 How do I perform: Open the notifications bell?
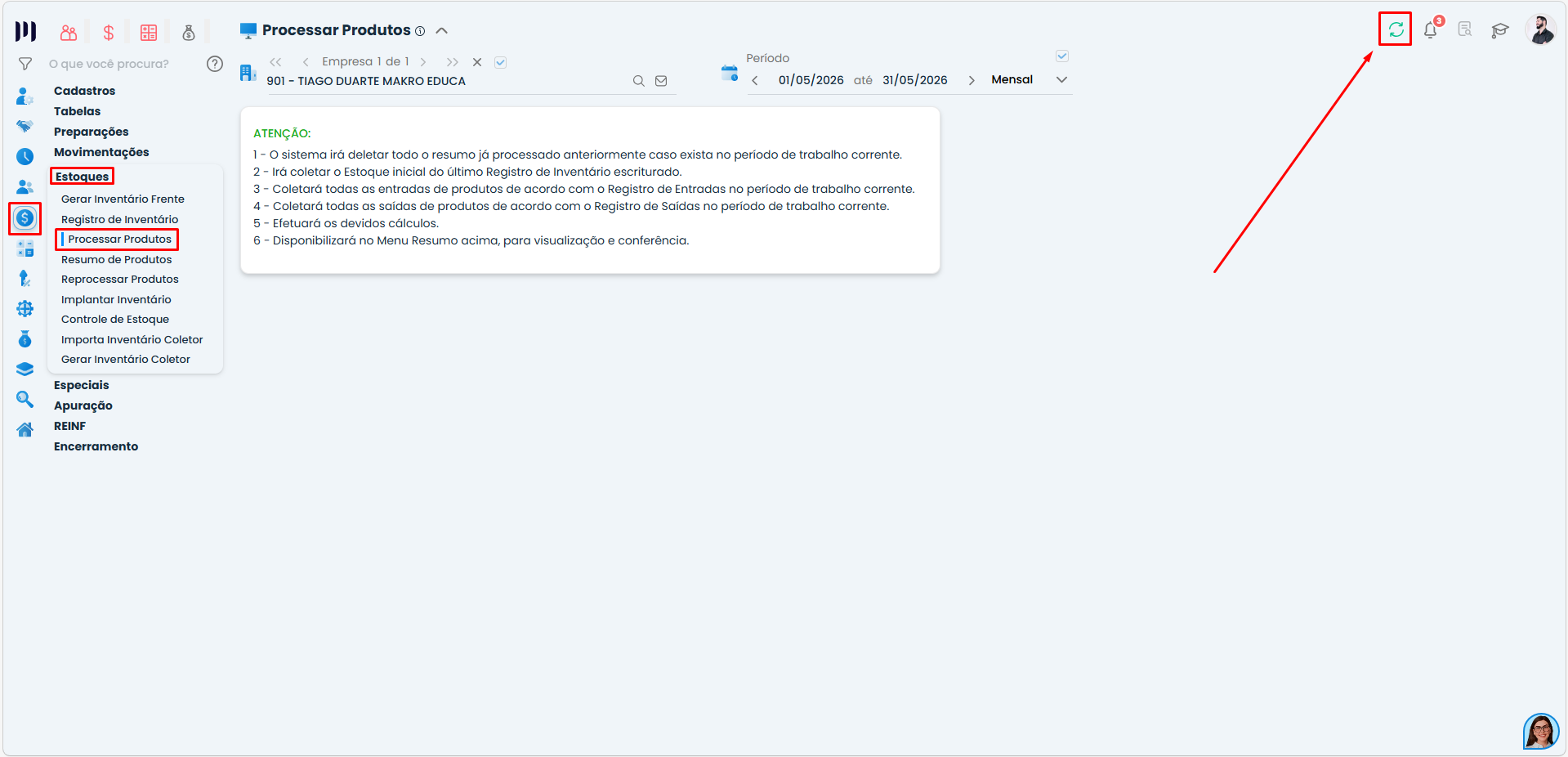pos(1430,30)
